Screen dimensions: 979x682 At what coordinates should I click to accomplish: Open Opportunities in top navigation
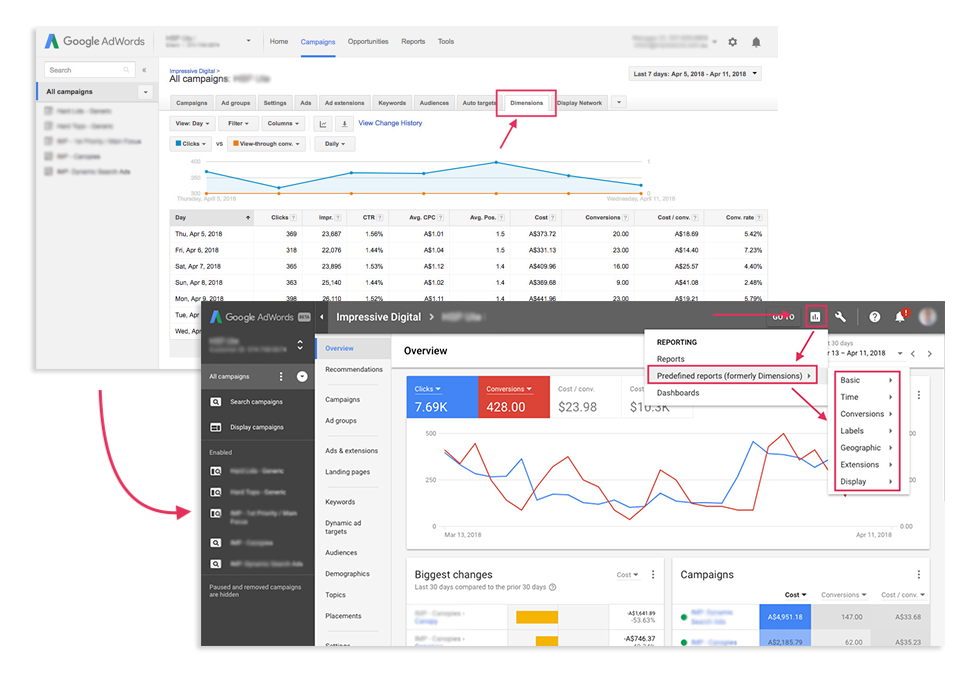pyautogui.click(x=368, y=41)
